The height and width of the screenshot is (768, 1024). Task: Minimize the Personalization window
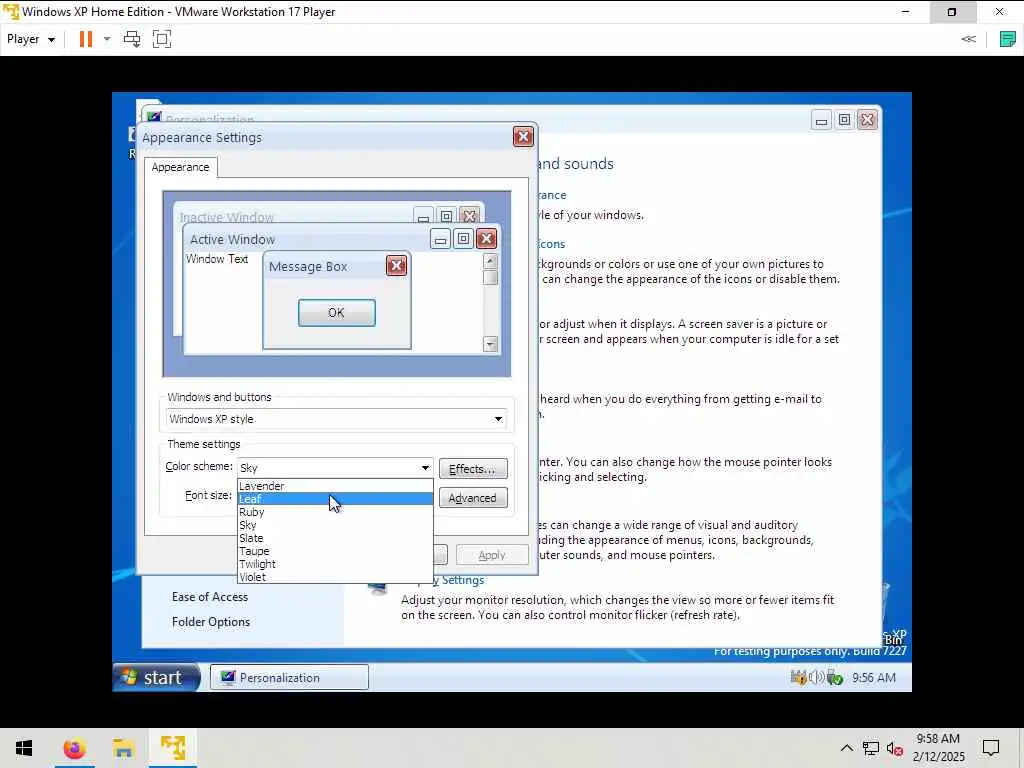click(x=822, y=120)
